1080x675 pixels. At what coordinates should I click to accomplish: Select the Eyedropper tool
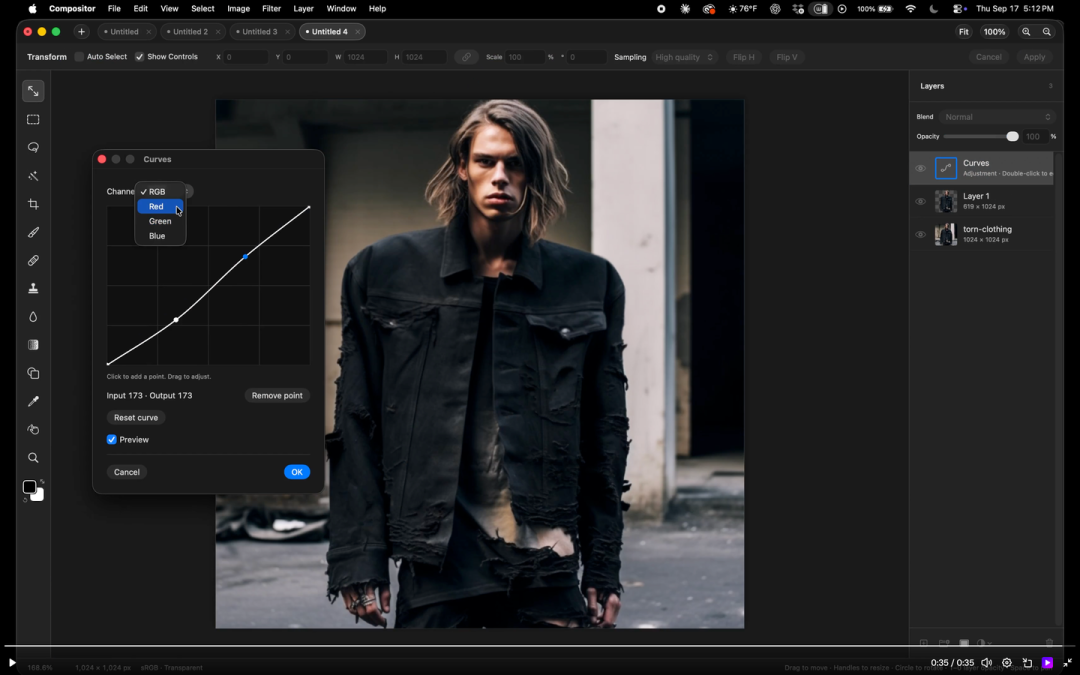click(33, 401)
